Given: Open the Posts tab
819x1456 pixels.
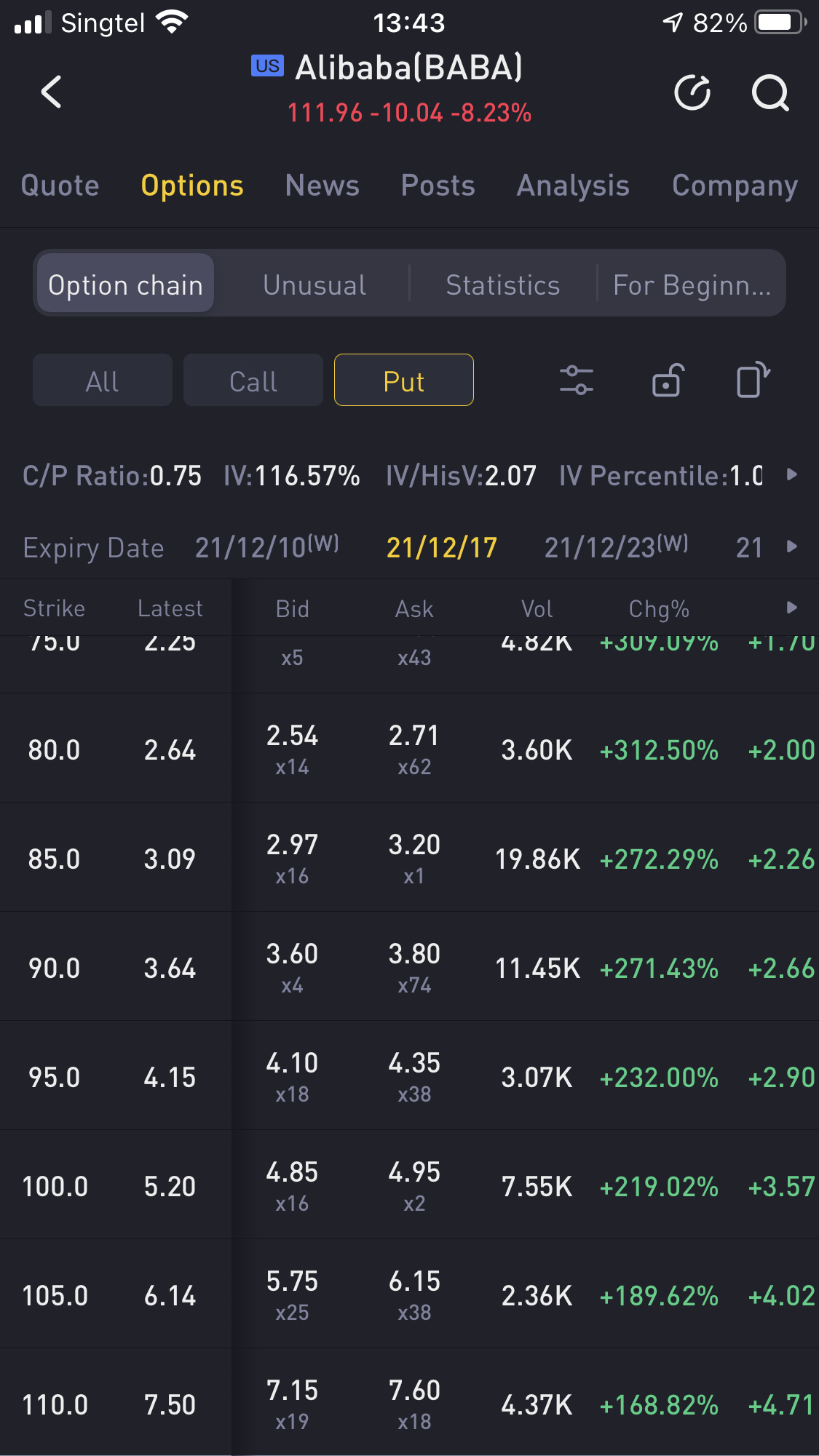Looking at the screenshot, I should 438,186.
